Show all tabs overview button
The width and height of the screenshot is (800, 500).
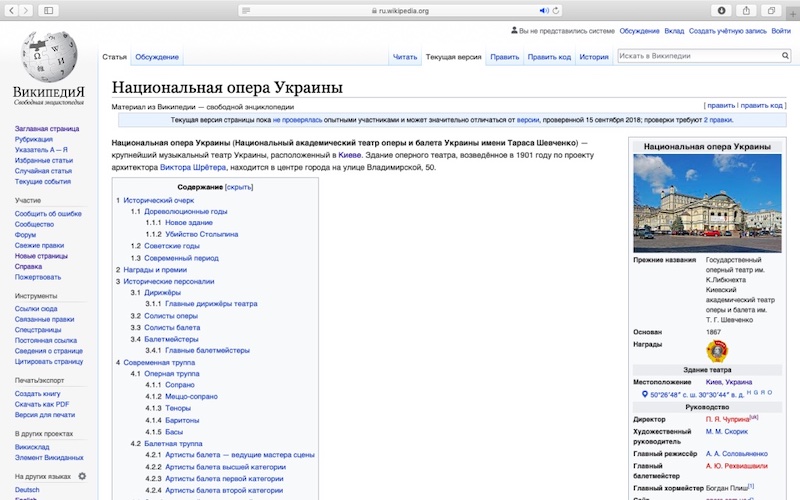click(x=771, y=10)
